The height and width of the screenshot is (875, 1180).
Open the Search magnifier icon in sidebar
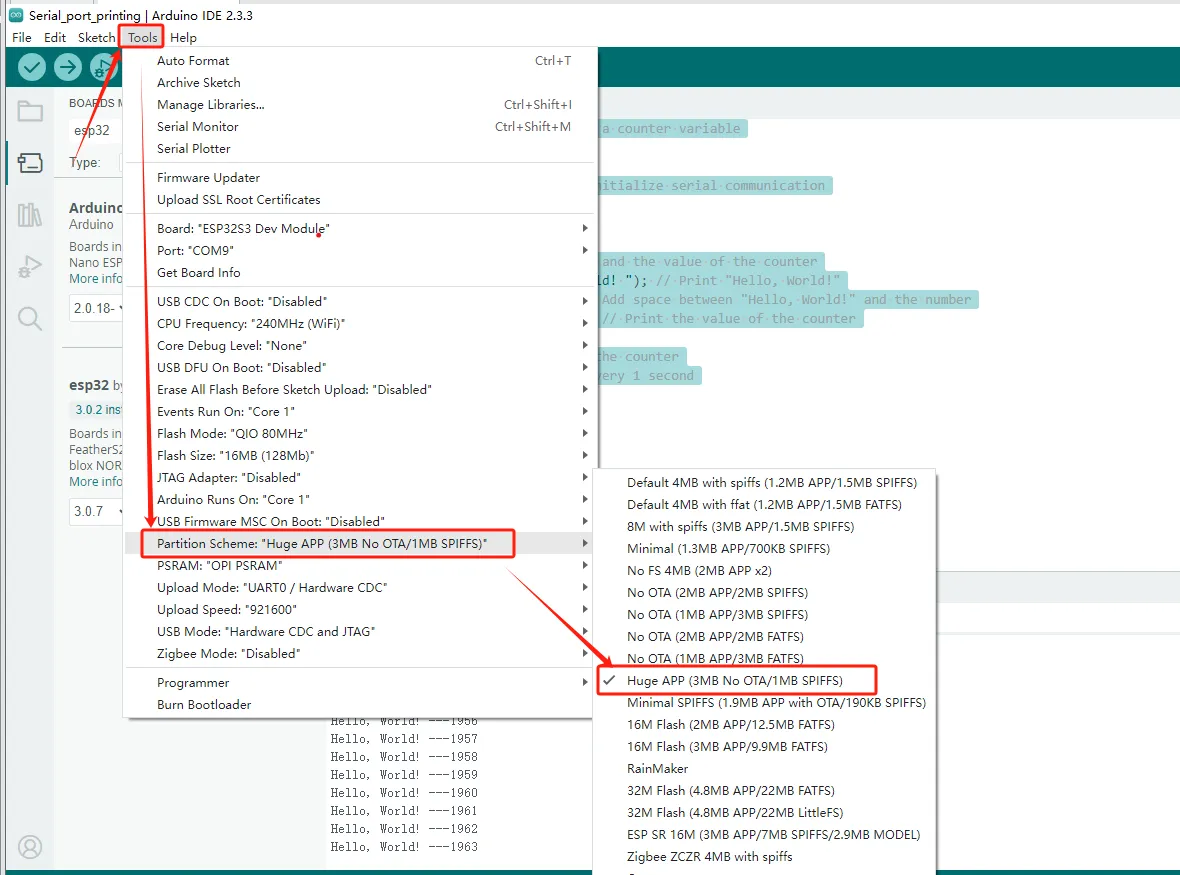pyautogui.click(x=30, y=319)
